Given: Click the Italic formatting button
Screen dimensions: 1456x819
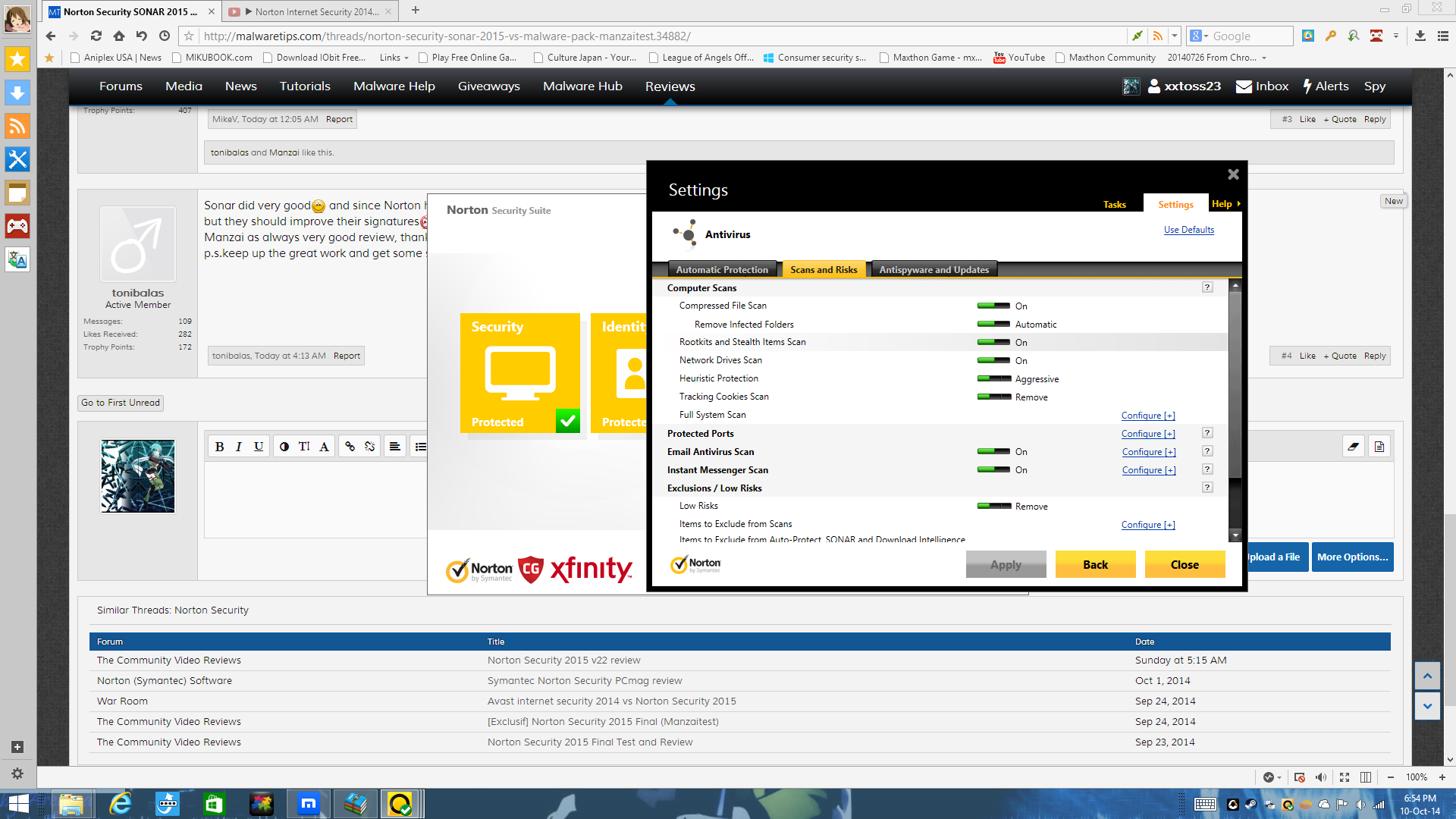Looking at the screenshot, I should (x=239, y=447).
